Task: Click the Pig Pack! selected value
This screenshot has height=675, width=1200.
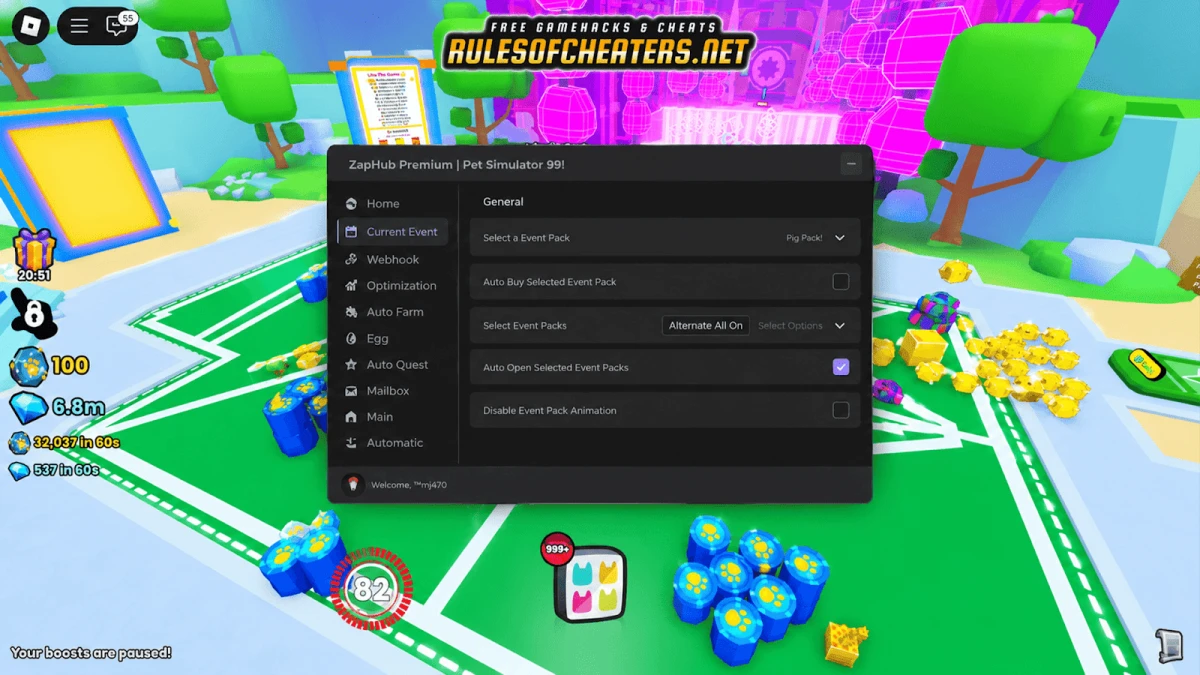Action: [x=804, y=238]
